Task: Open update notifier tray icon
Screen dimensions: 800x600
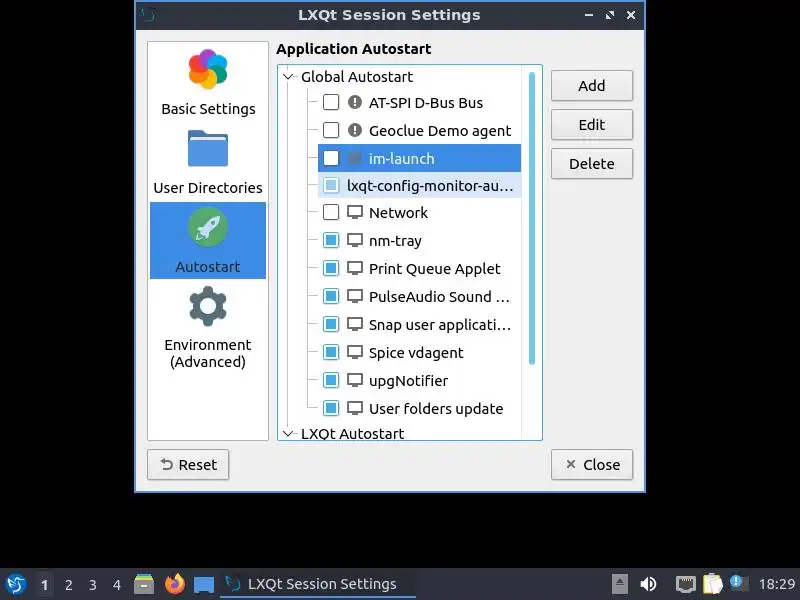Action: [x=738, y=583]
